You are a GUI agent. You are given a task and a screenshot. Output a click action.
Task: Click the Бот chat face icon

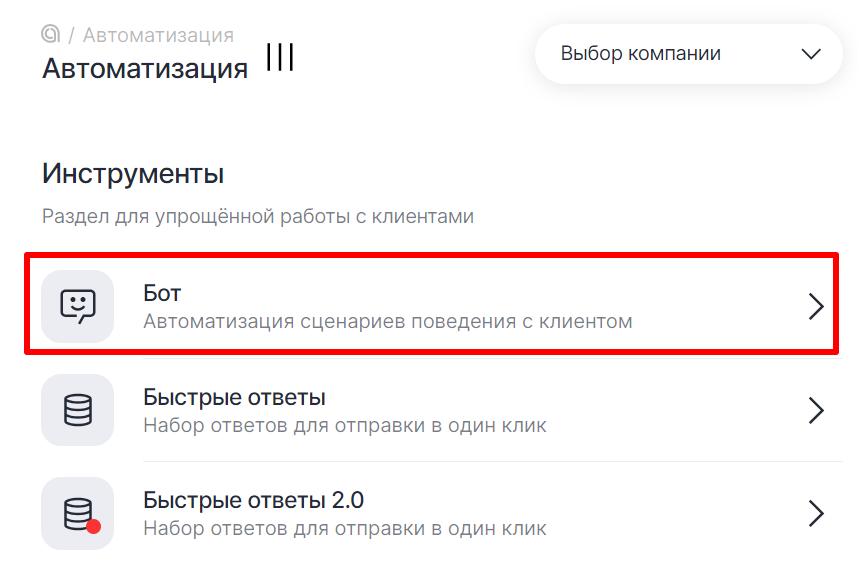coord(78,306)
